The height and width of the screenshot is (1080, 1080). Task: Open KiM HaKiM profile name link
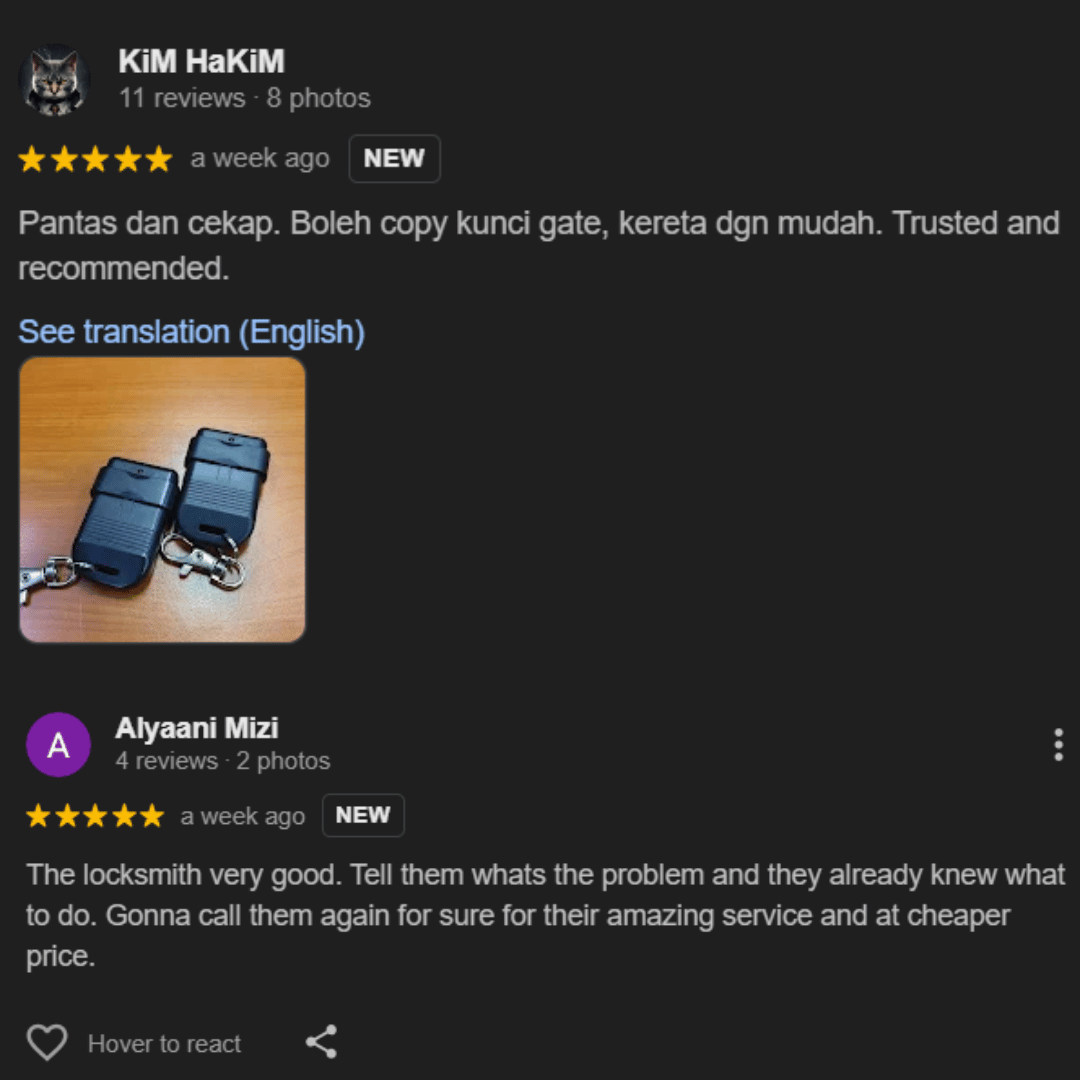201,61
